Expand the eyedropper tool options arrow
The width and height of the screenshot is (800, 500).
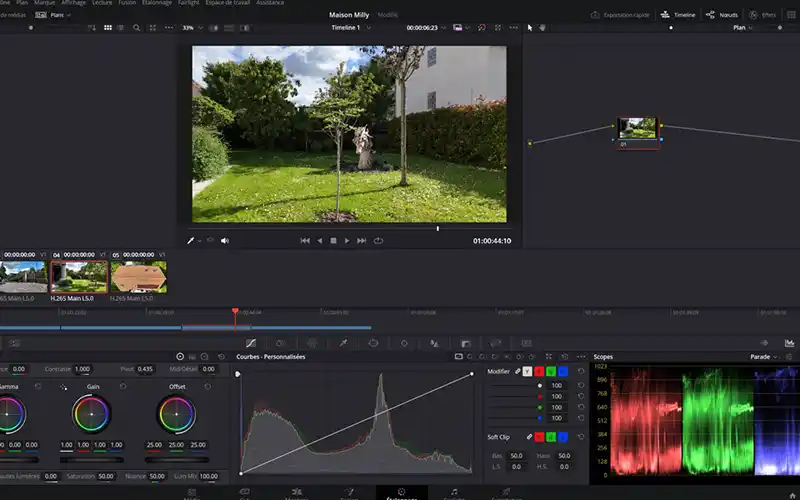[199, 241]
